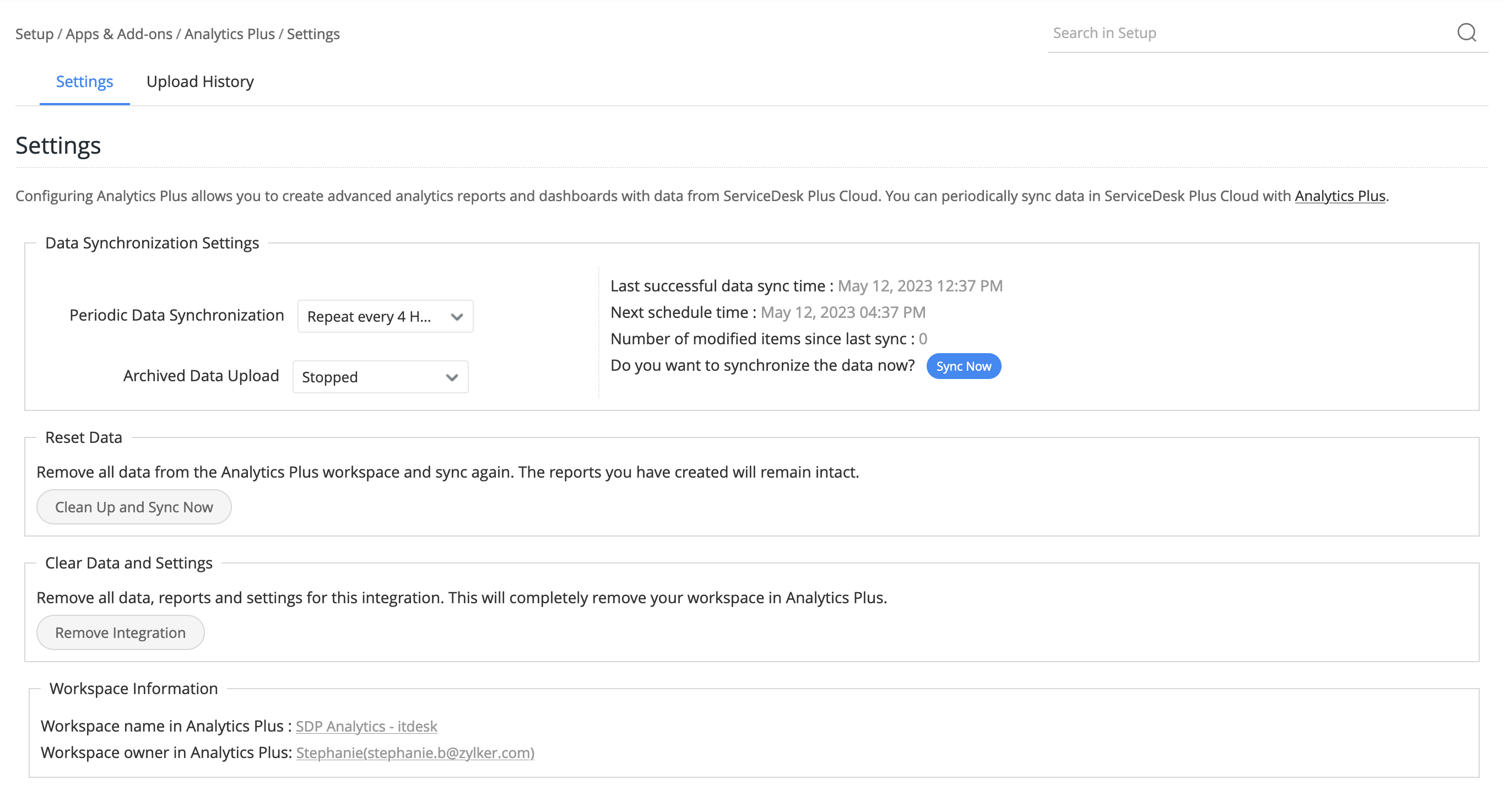Open the Archived Data Upload dropdown
The height and width of the screenshot is (812, 1504).
click(x=380, y=377)
